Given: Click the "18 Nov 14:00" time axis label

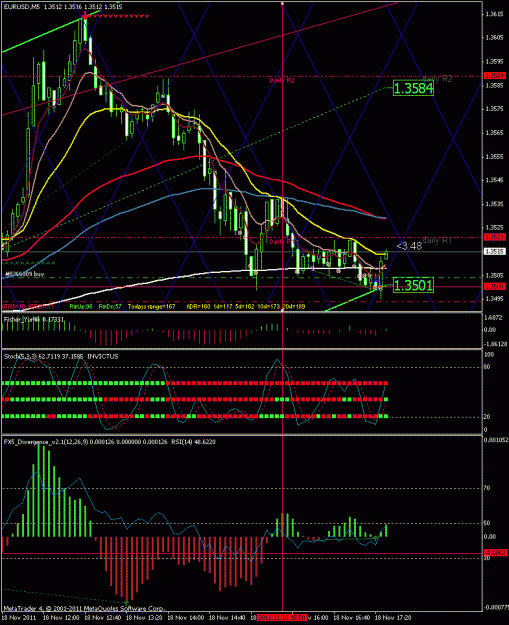Looking at the screenshot, I should [184, 617].
